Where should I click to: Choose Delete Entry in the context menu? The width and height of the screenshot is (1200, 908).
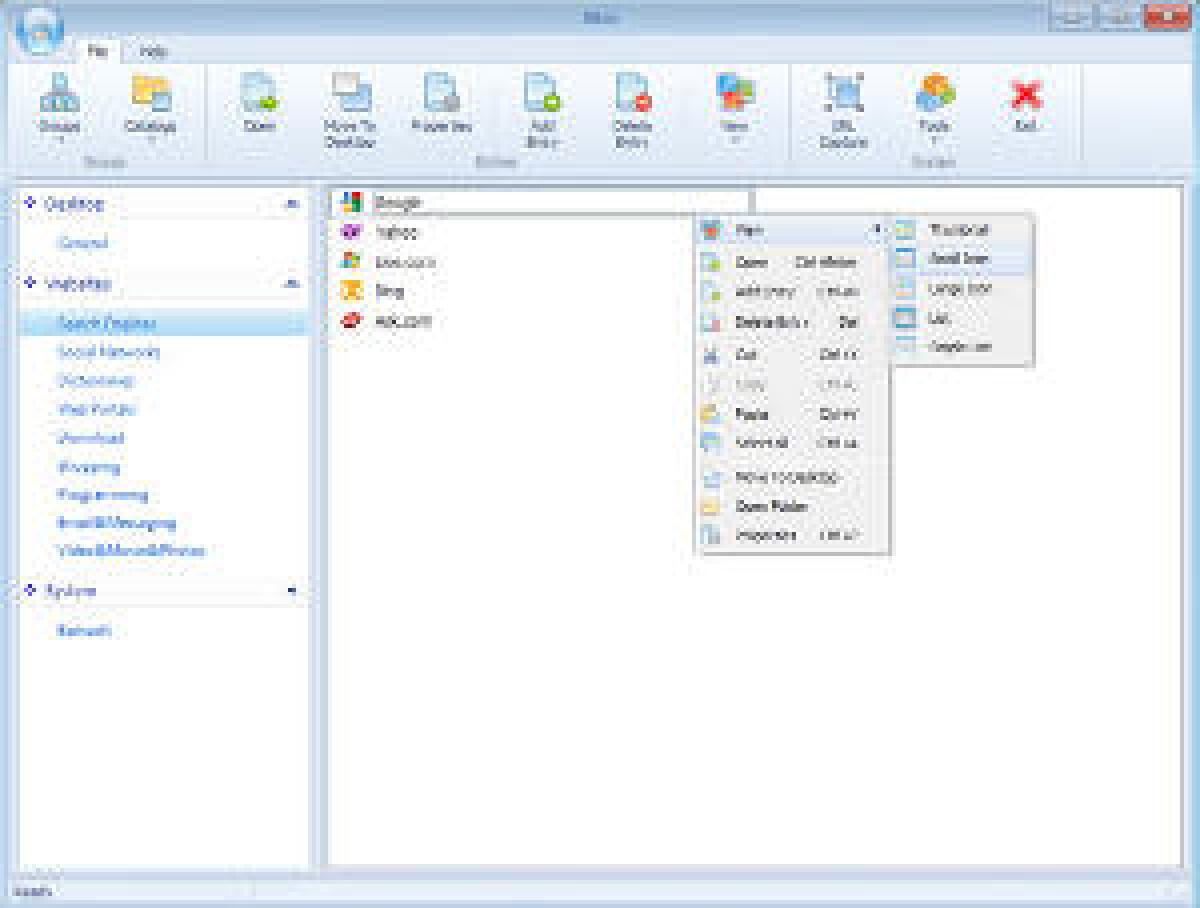point(792,323)
